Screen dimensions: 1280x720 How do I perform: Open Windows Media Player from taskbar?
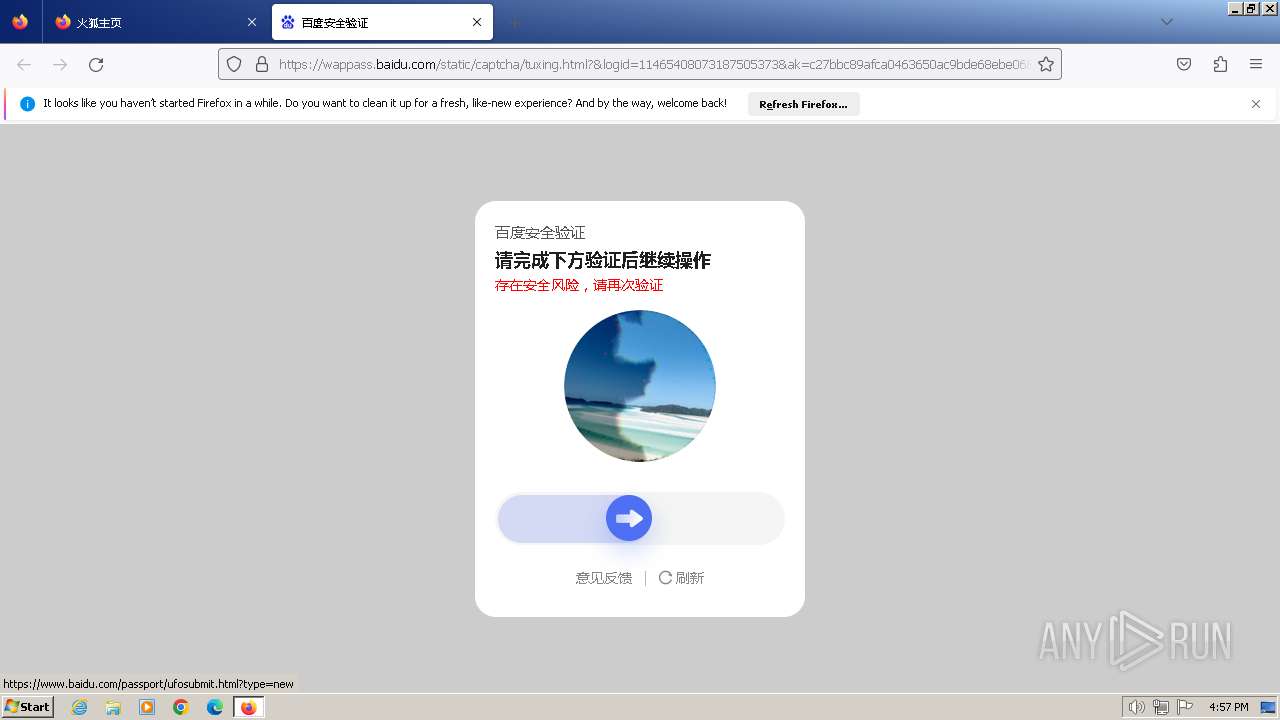(x=147, y=707)
